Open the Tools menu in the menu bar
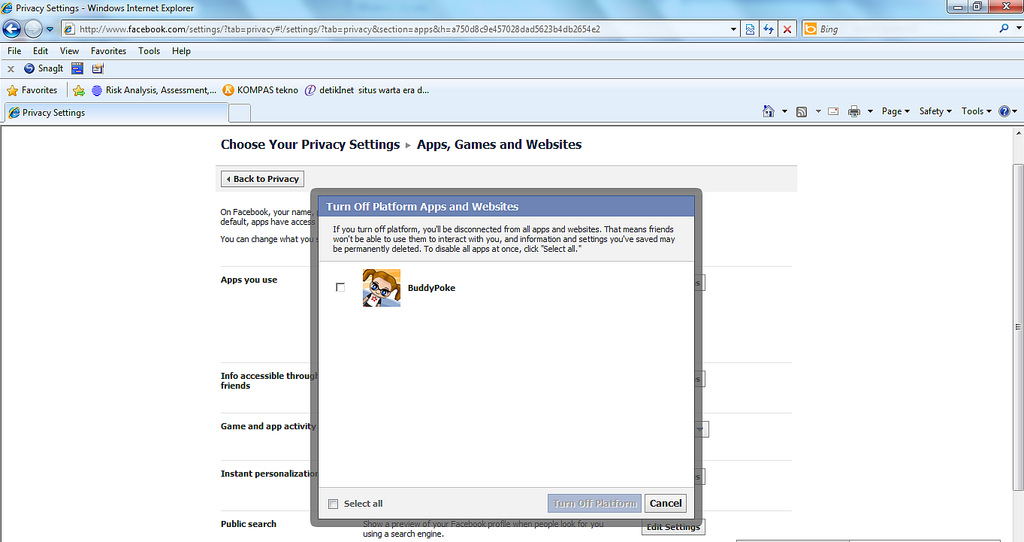The width and height of the screenshot is (1024, 542). 149,50
